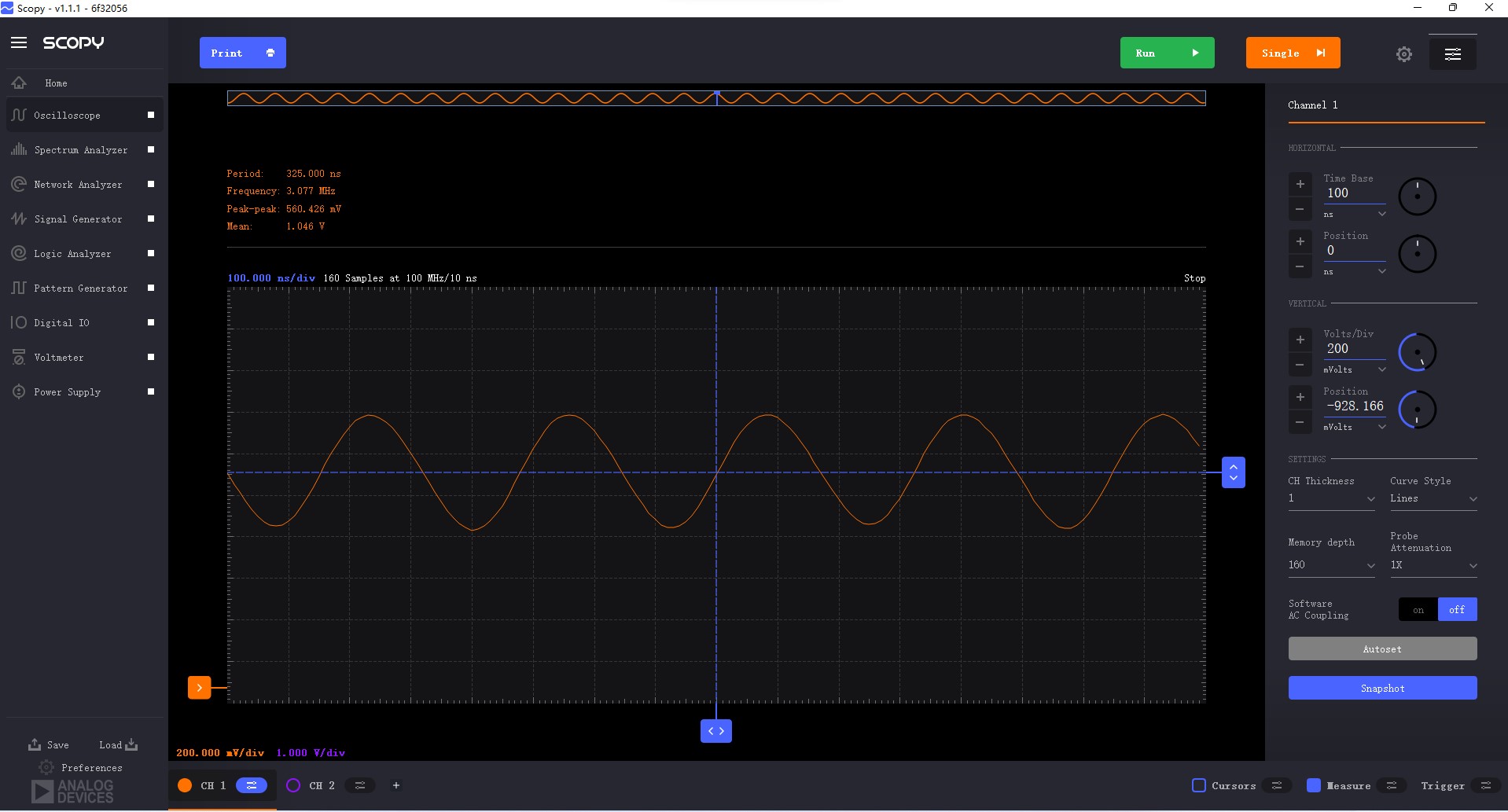This screenshot has height=812, width=1508.
Task: Increase horizontal Position with plus button
Action: tap(1300, 241)
